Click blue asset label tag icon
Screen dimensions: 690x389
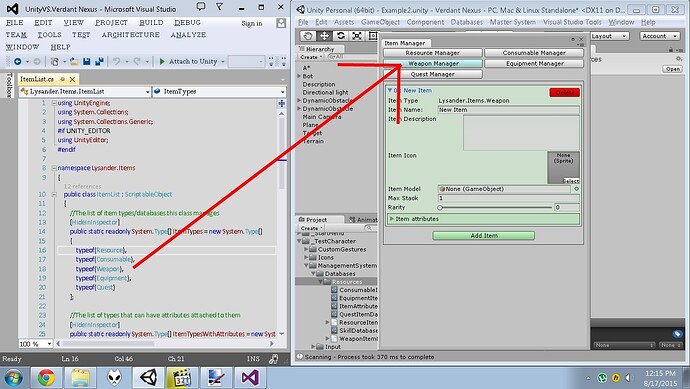tap(677, 334)
